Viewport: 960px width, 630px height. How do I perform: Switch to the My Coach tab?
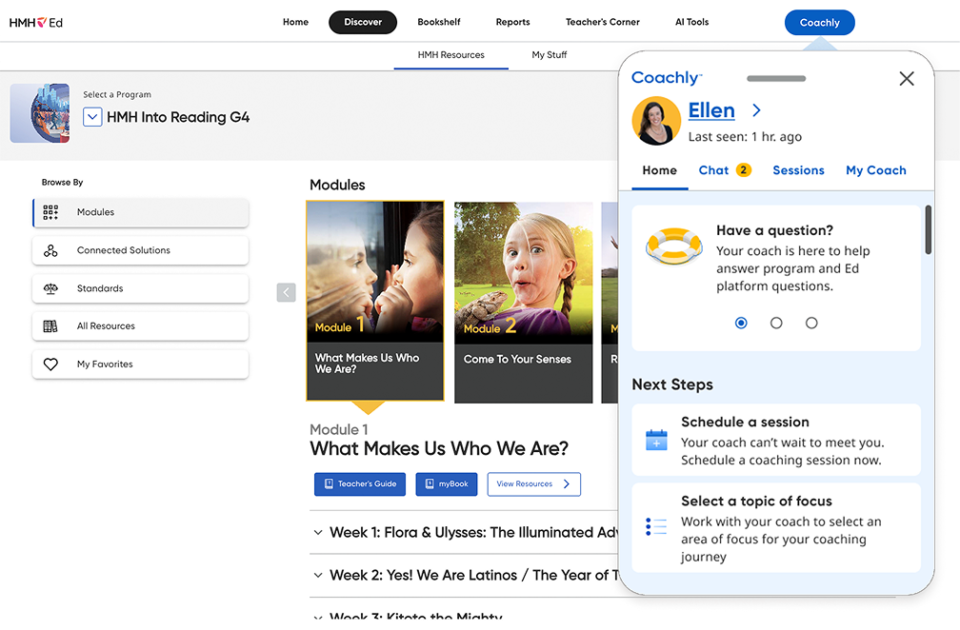click(876, 171)
